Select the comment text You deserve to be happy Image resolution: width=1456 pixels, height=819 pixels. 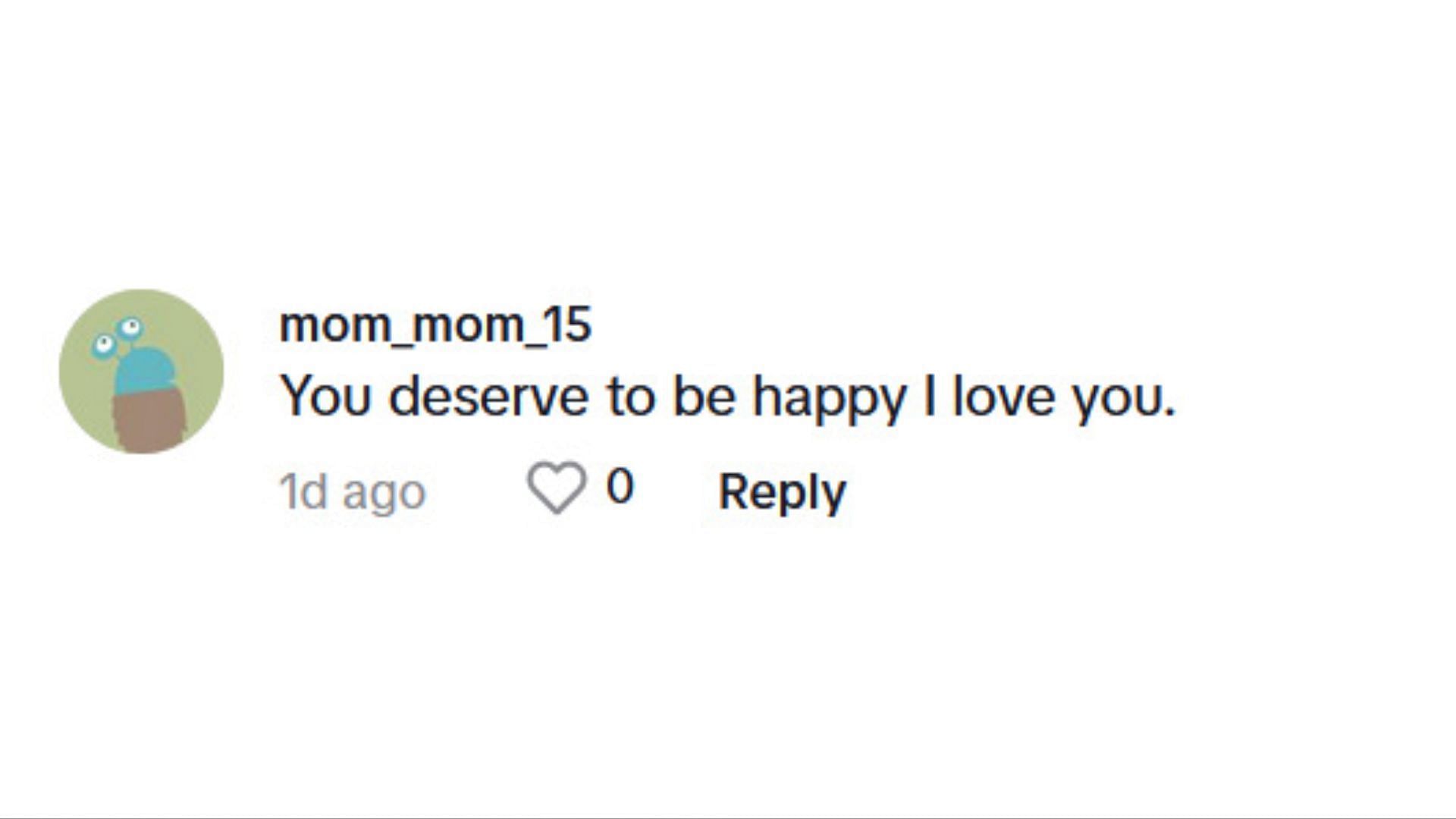pyautogui.click(x=594, y=397)
